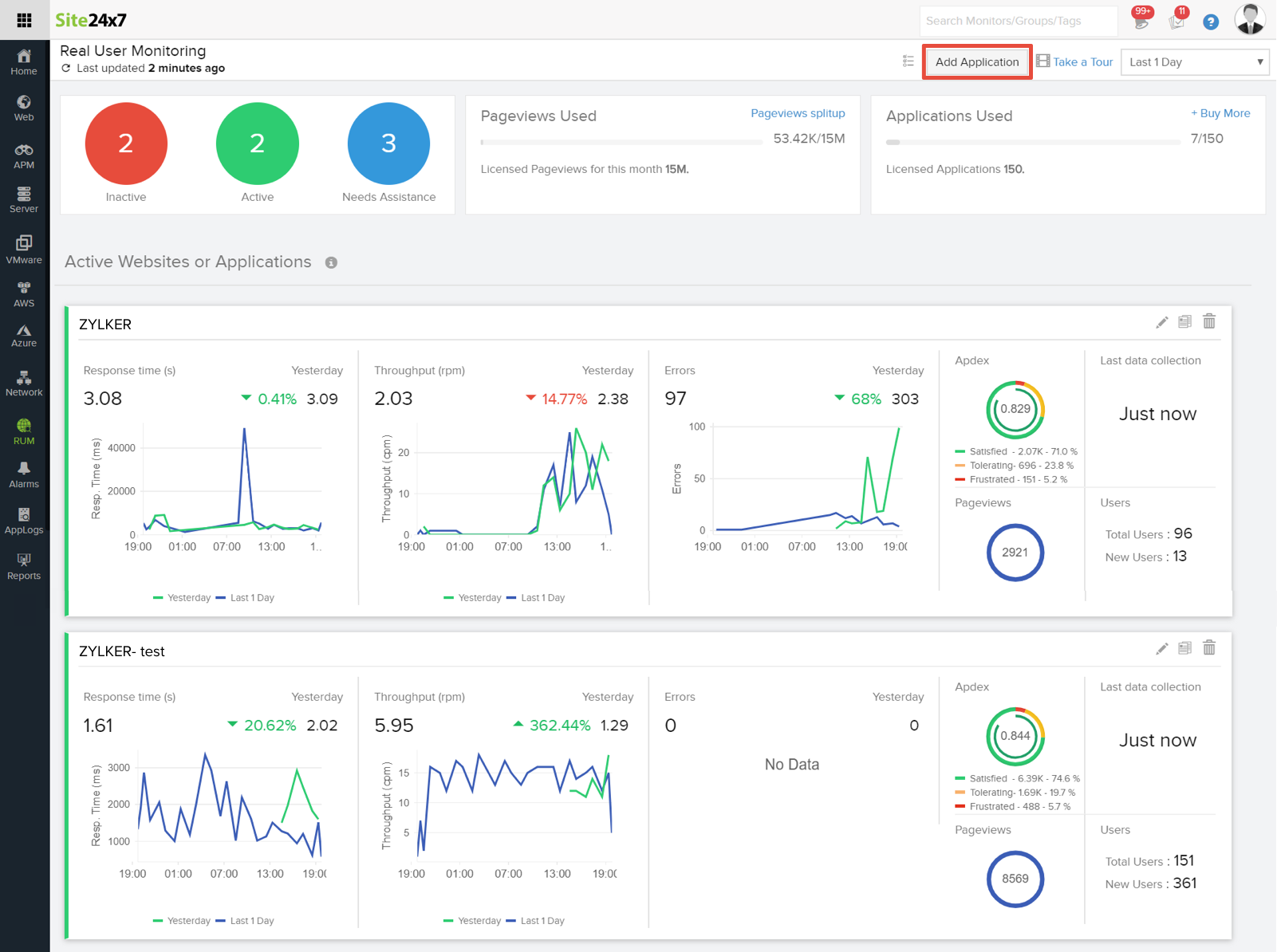The image size is (1277, 952).
Task: Switch to list view icon
Action: point(908,61)
